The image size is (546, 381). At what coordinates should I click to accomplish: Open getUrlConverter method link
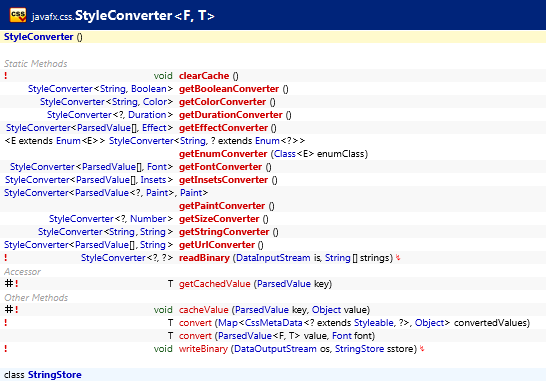pyautogui.click(x=217, y=245)
